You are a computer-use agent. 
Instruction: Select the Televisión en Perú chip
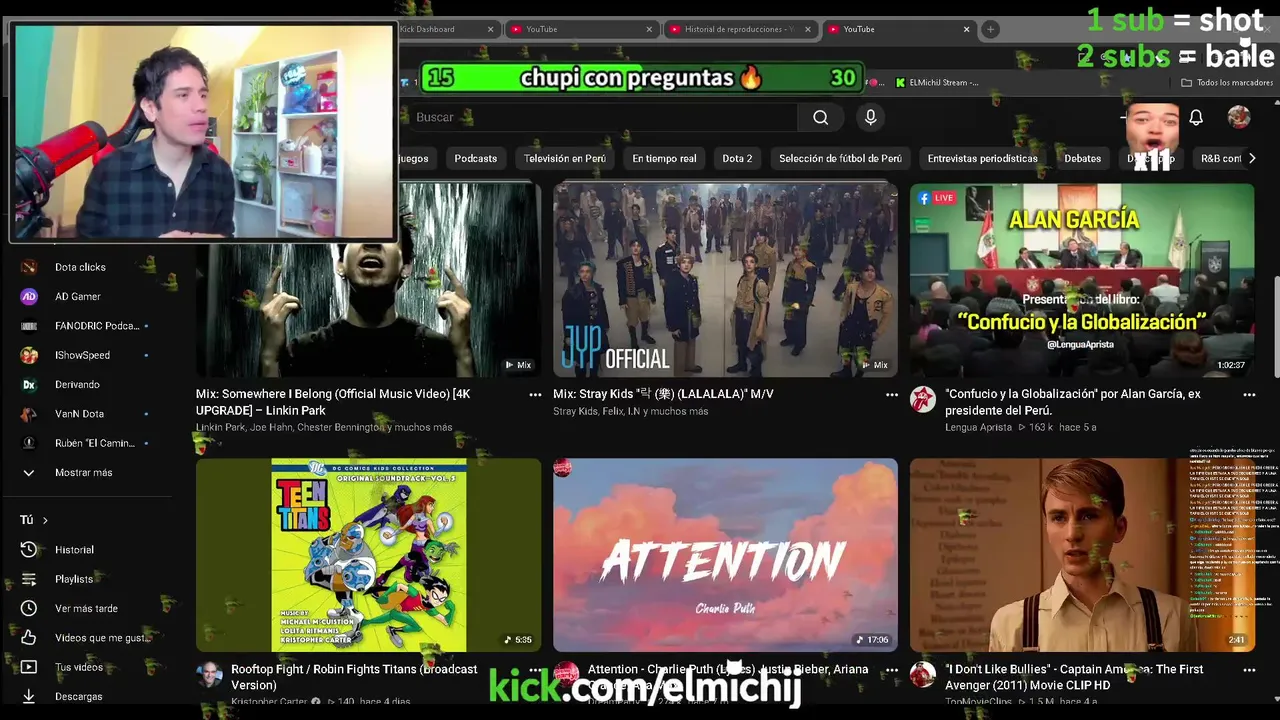tap(564, 158)
